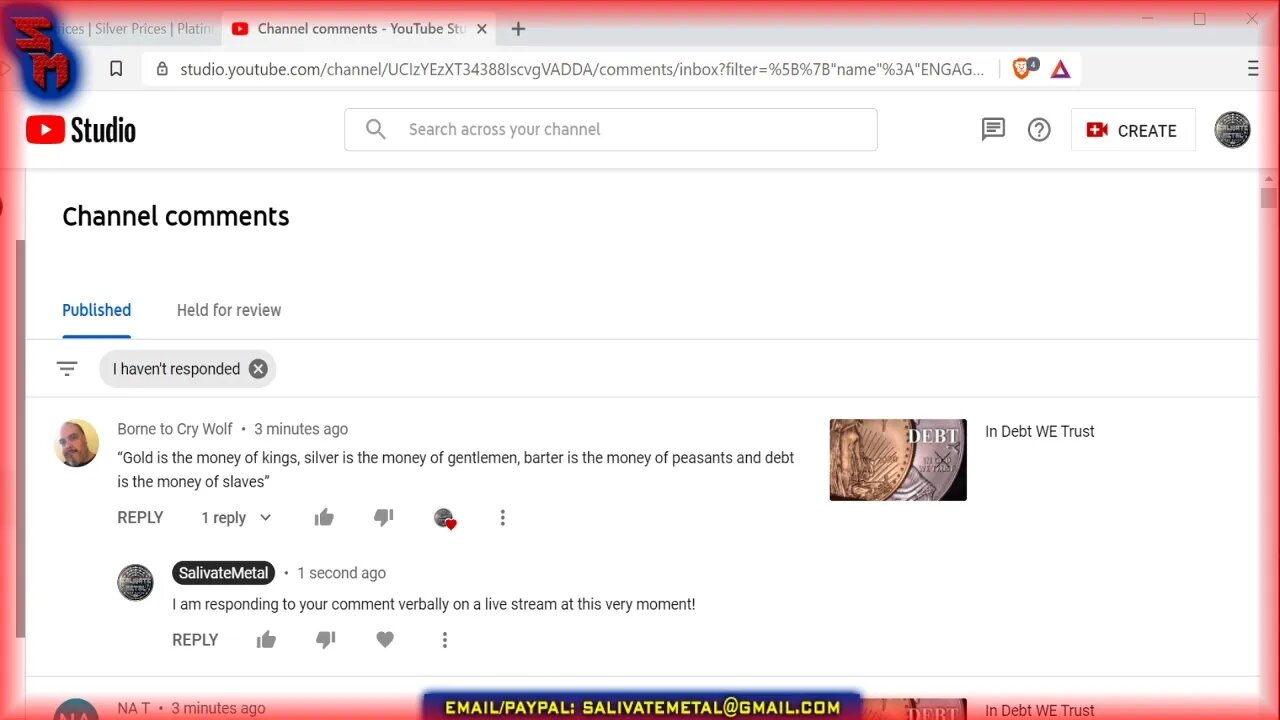Click the NA T commenter name
The image size is (1280, 720).
point(133,708)
